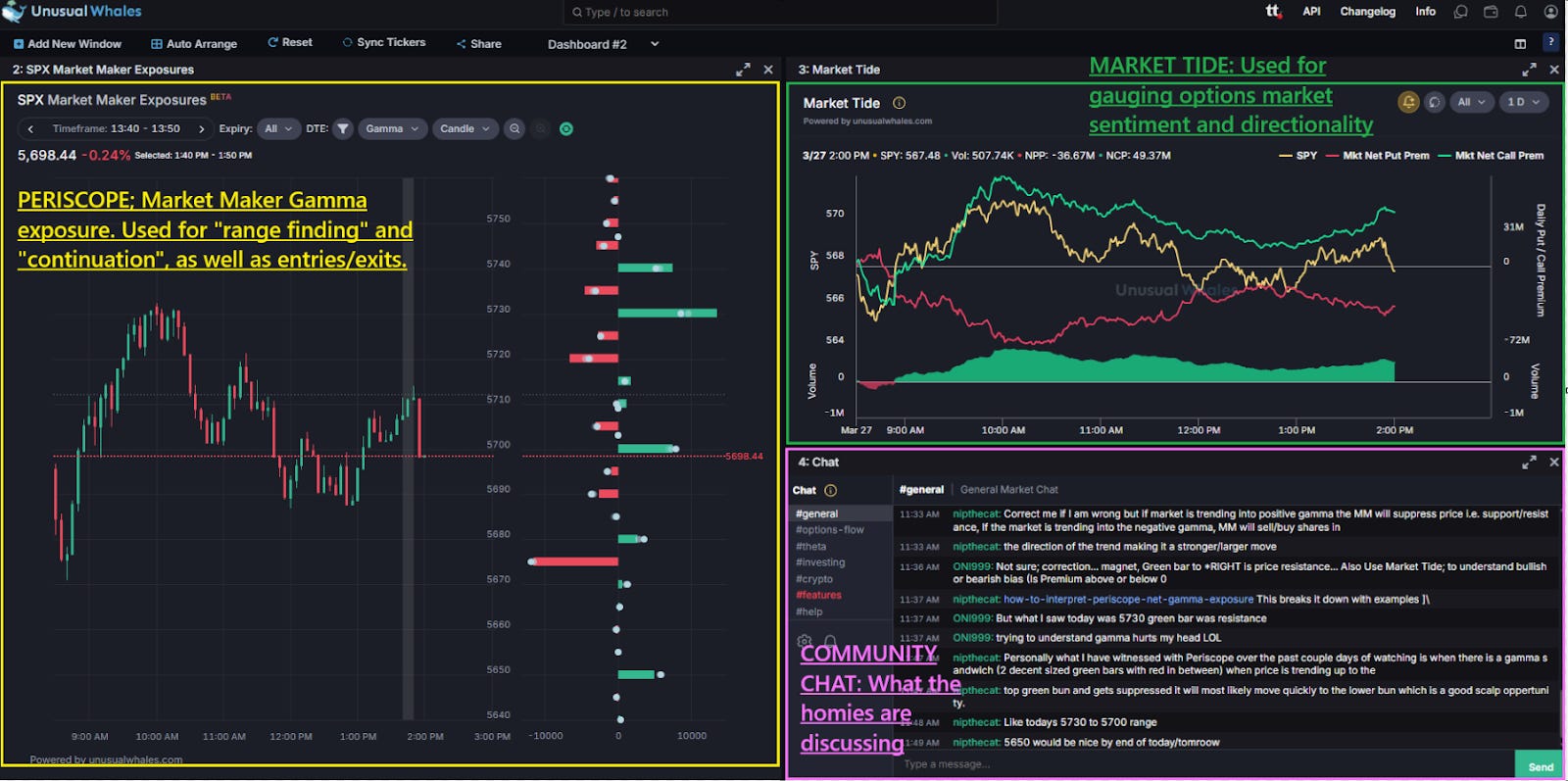Click the dimmed zoom icon beside magnifier
Screen dimensions: 1568x781
pos(540,128)
